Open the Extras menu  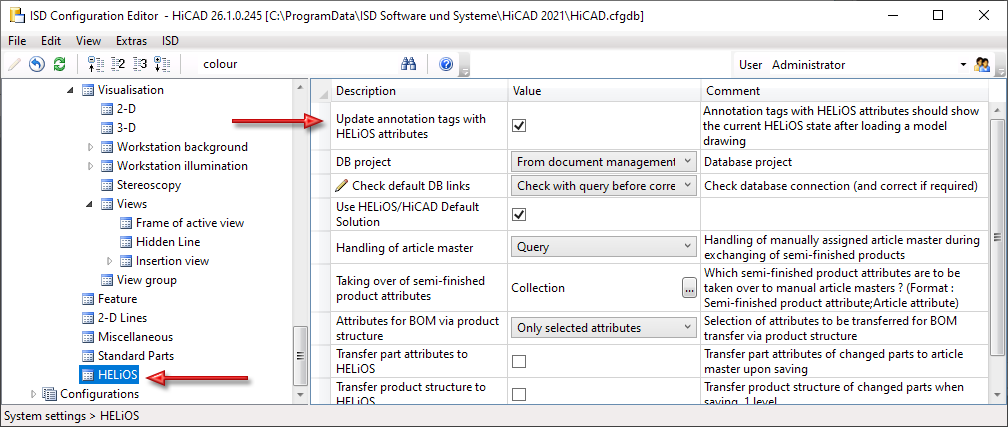pyautogui.click(x=131, y=41)
